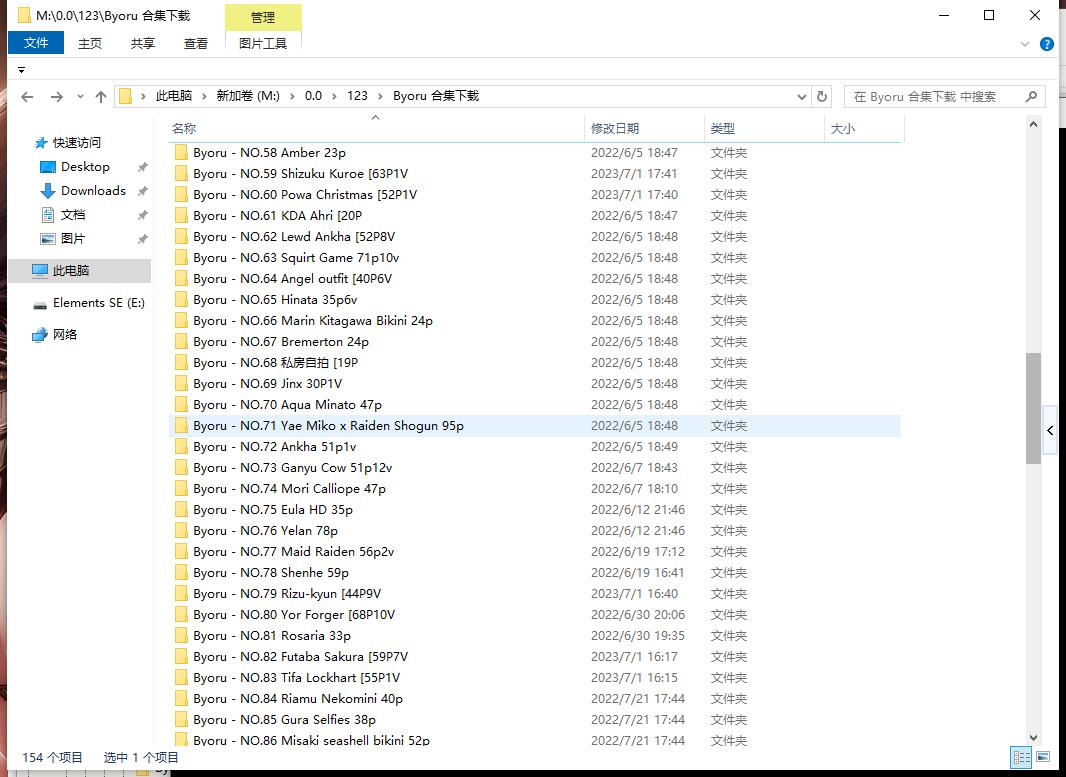Expand the ribbon with the chevron
This screenshot has height=777, width=1066.
[1025, 44]
